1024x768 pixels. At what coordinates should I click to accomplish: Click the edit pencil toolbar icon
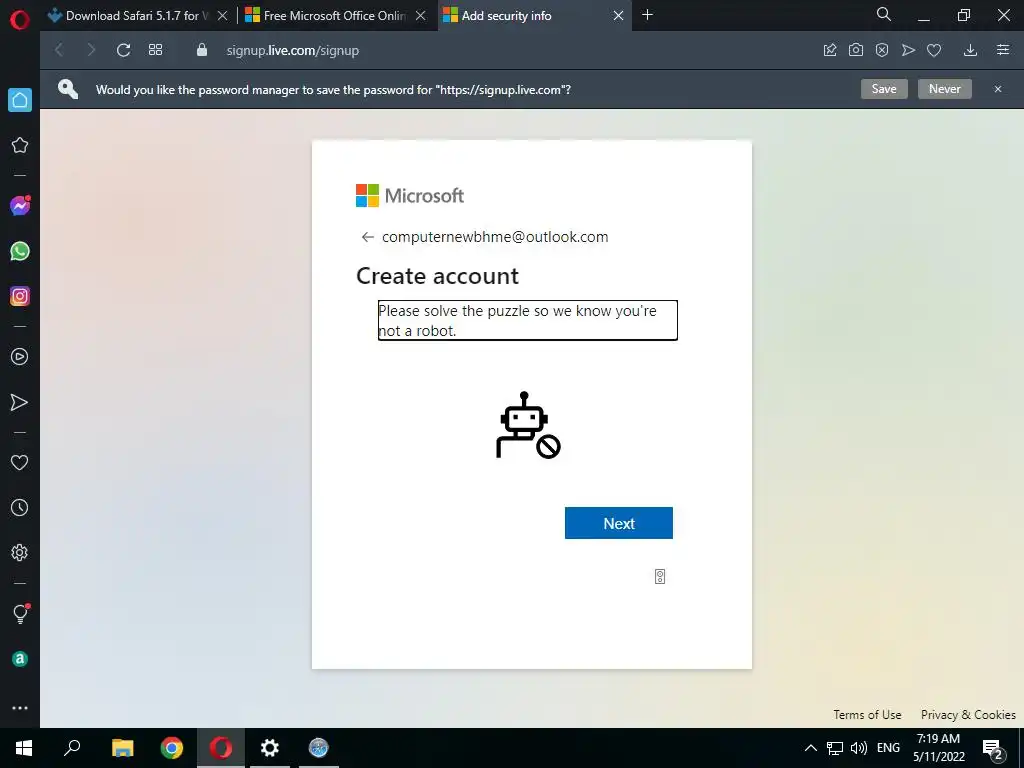pyautogui.click(x=830, y=50)
